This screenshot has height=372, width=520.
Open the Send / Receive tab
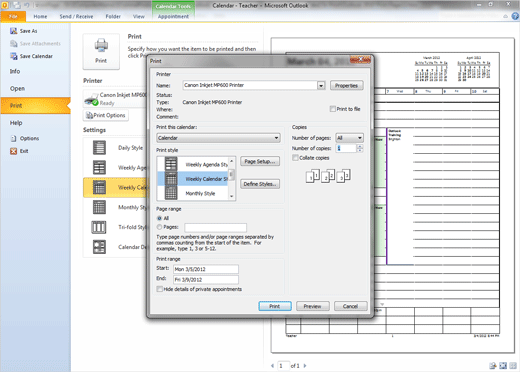pos(76,16)
